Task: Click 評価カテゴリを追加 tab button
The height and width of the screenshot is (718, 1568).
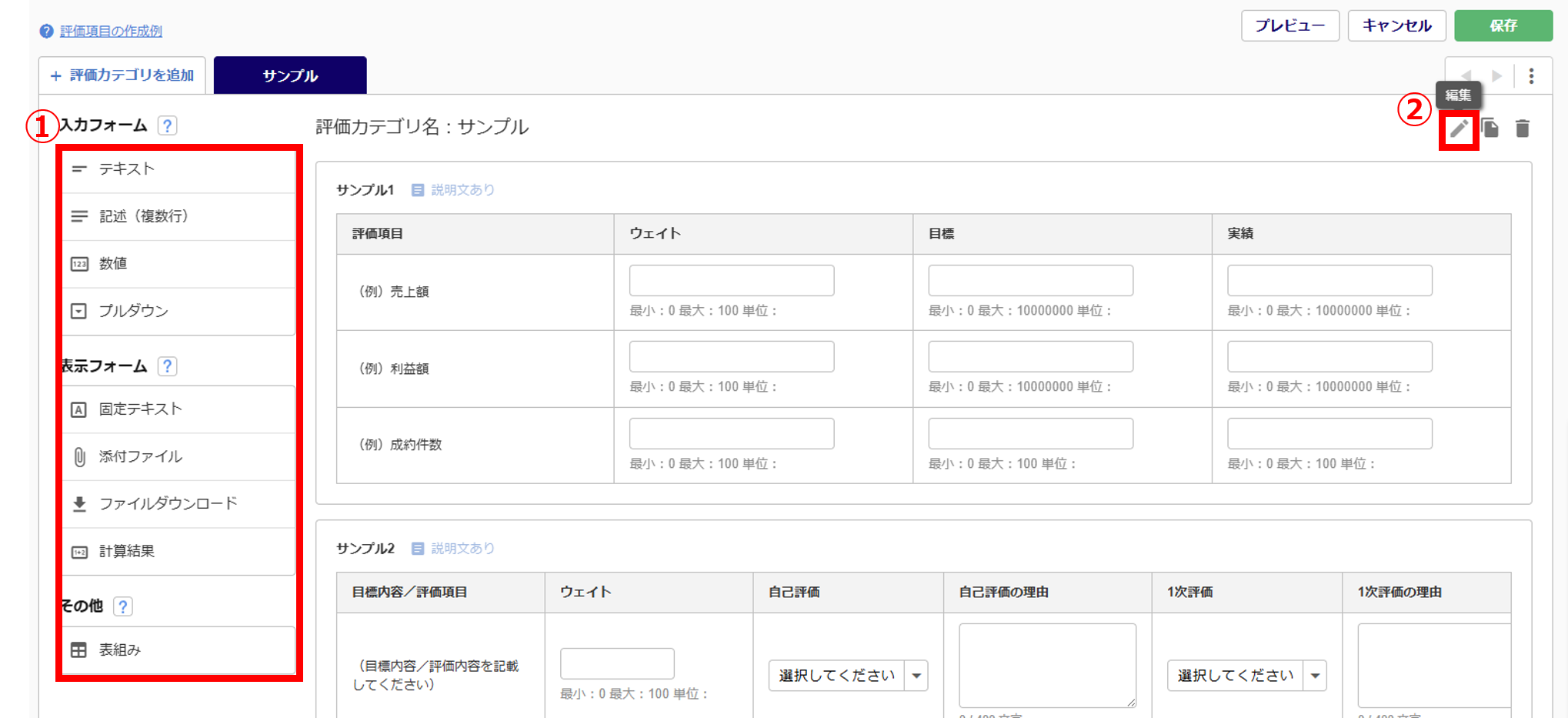Action: tap(122, 75)
